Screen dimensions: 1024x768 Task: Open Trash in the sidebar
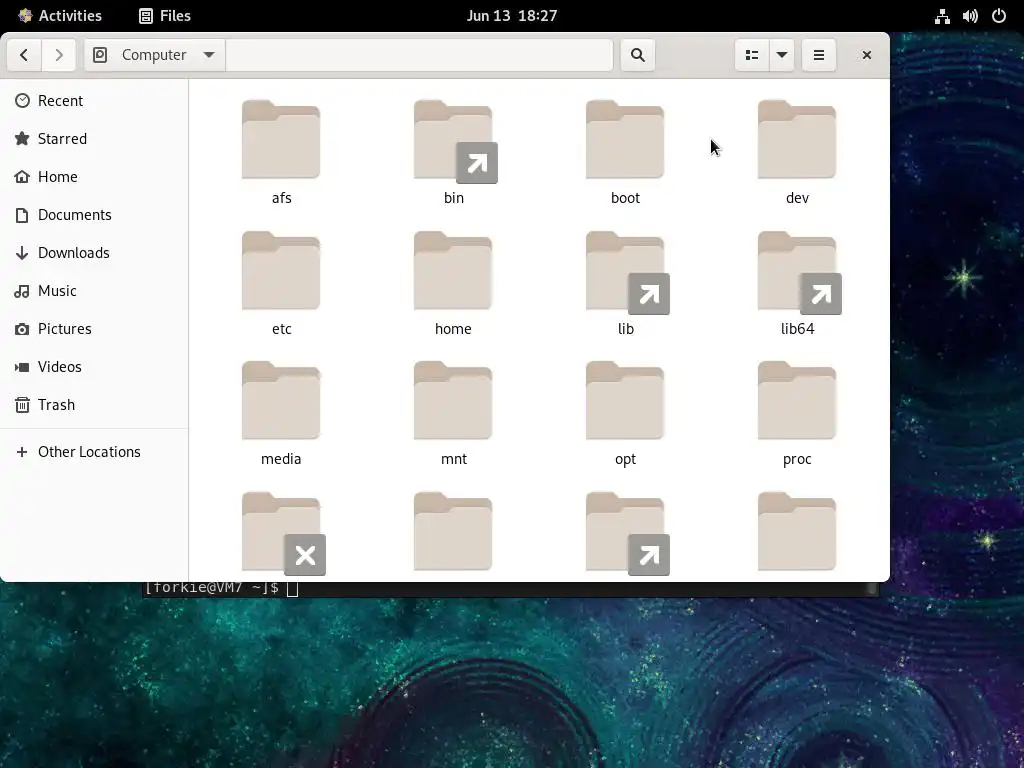click(x=94, y=404)
